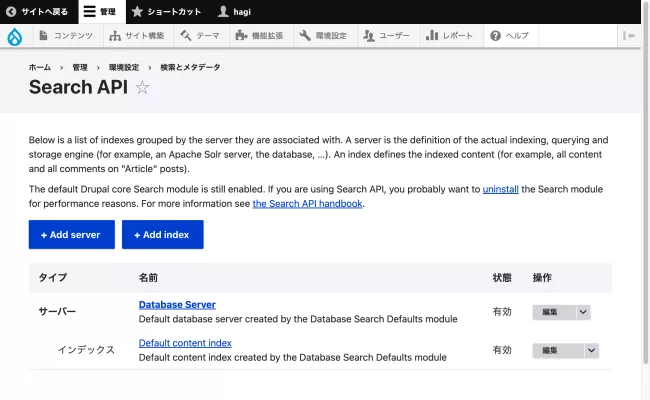
Task: Click 編集 button for Default content index
Action: click(x=558, y=351)
